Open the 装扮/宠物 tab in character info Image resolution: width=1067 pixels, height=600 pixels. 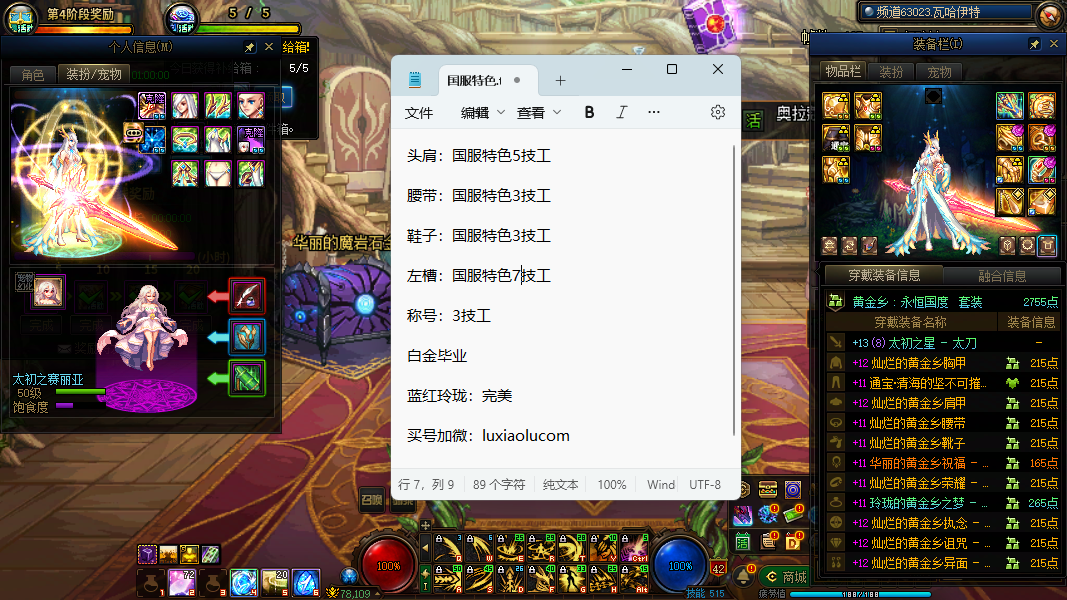(x=93, y=74)
